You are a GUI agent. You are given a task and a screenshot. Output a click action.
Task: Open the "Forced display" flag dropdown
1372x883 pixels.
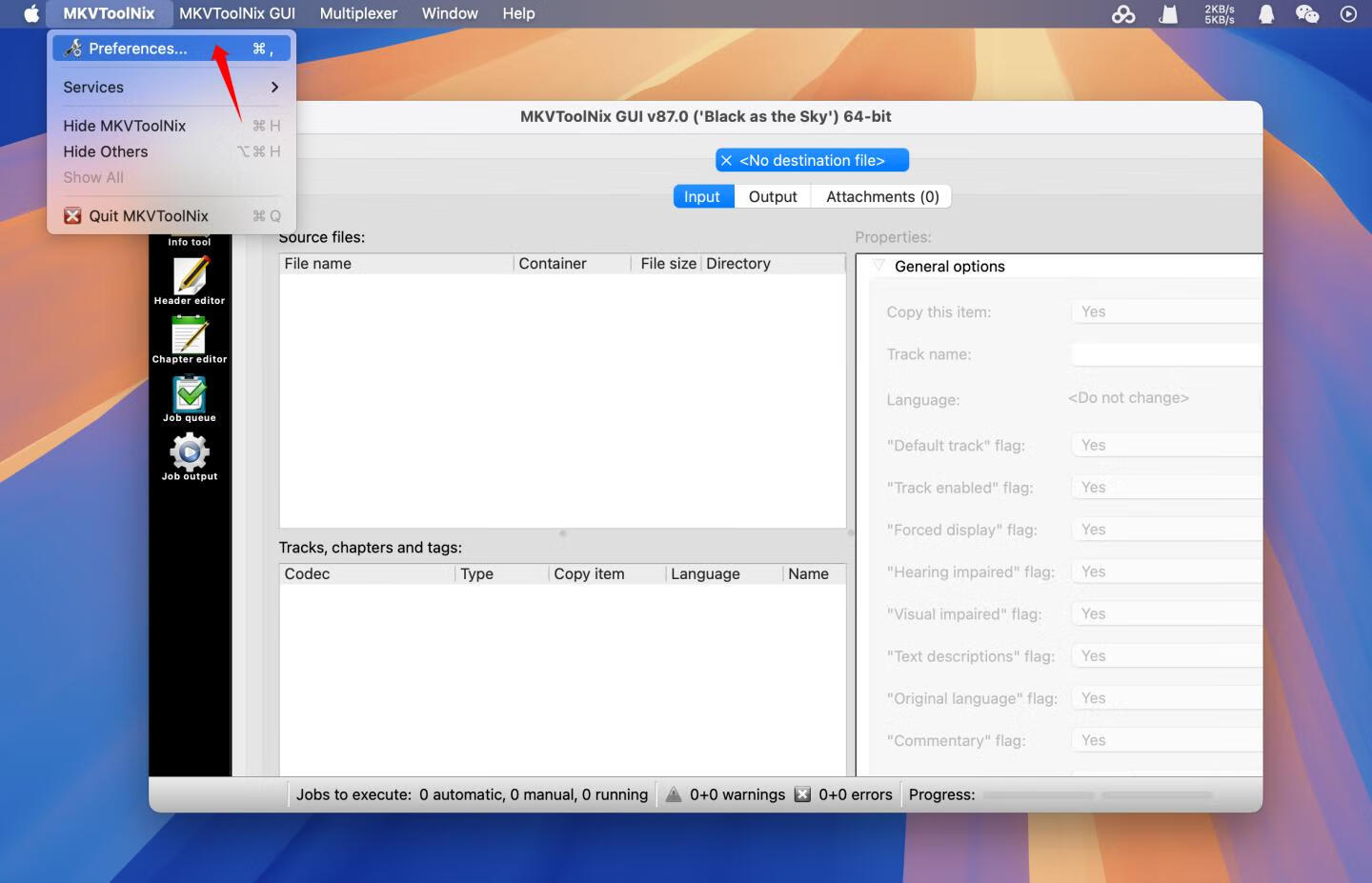pyautogui.click(x=1167, y=530)
